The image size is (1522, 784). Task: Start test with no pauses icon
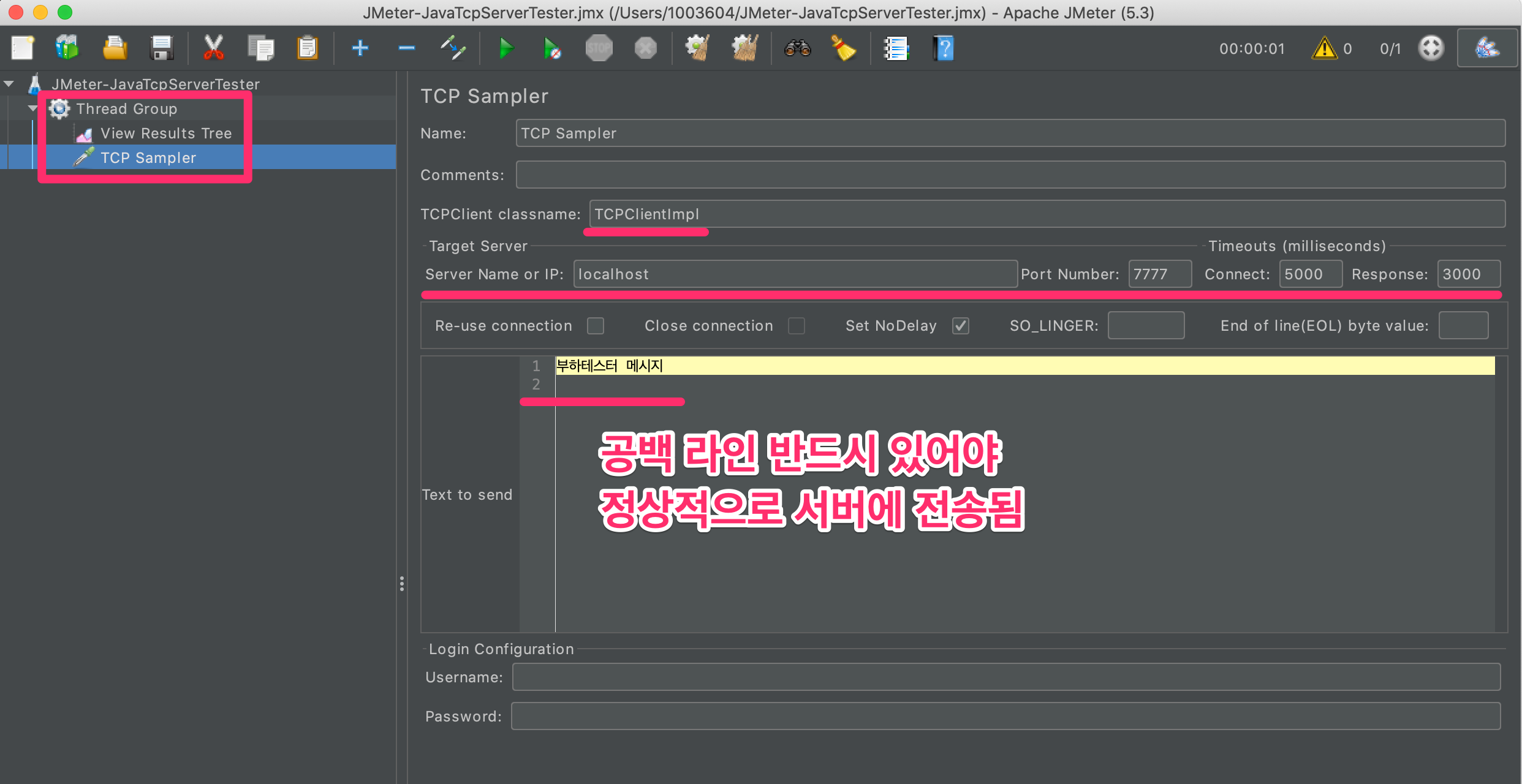tap(552, 48)
